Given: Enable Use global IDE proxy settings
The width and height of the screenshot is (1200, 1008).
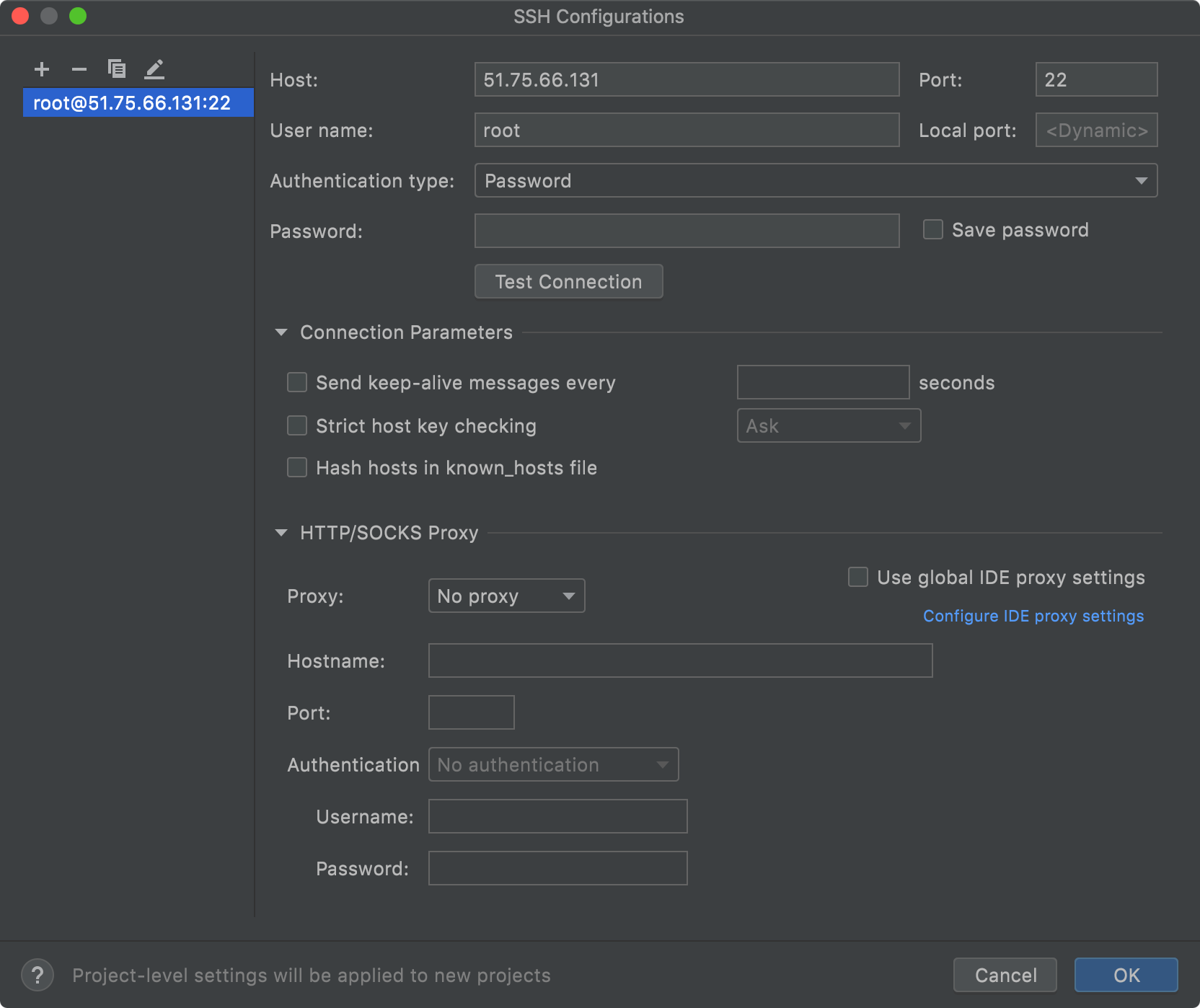Looking at the screenshot, I should click(x=857, y=577).
